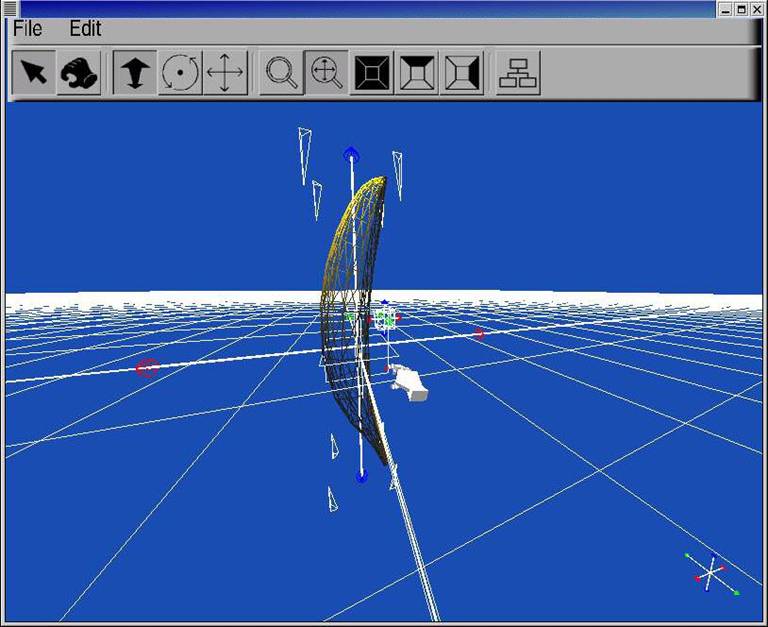768x627 pixels.
Task: Pick the four-way arrow pan tool
Action: [x=225, y=72]
